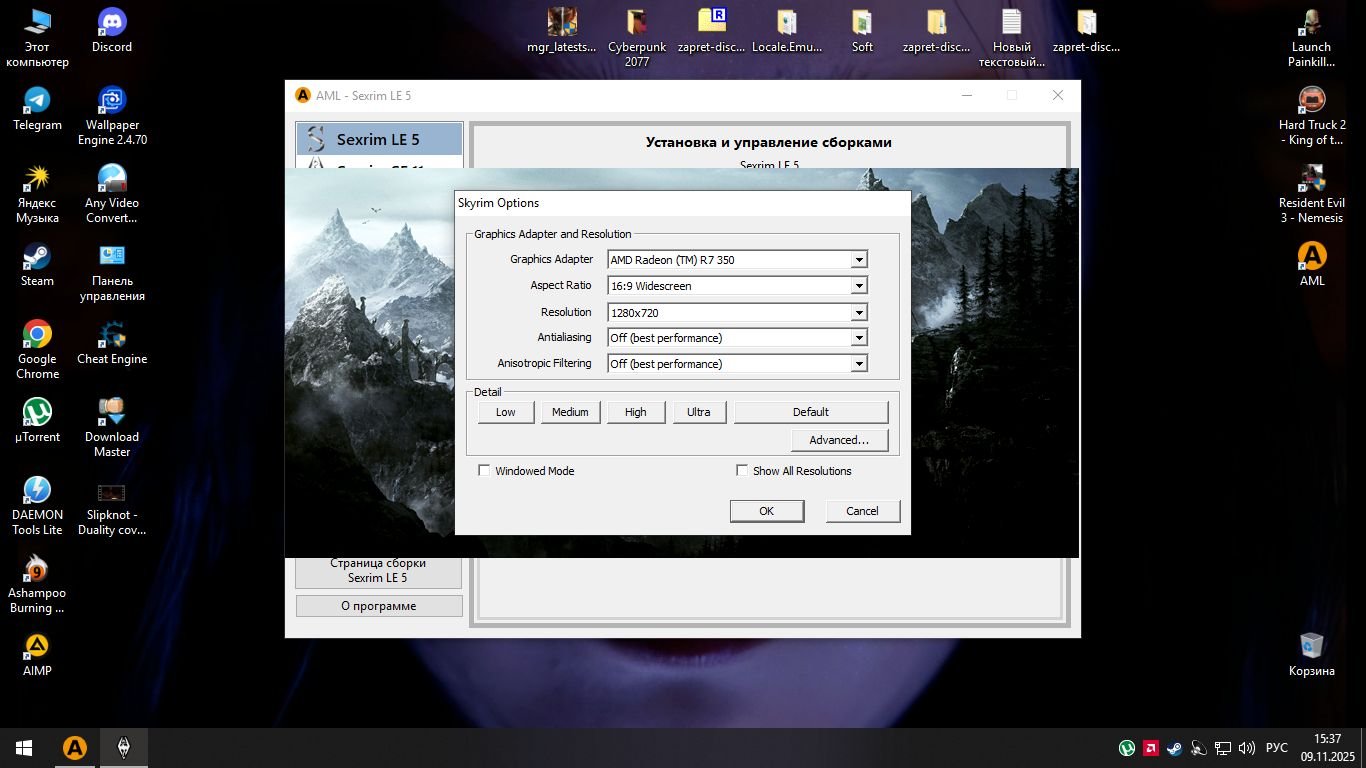Select the Sexrim LE 5 list entry
The image size is (1366, 768).
point(379,139)
